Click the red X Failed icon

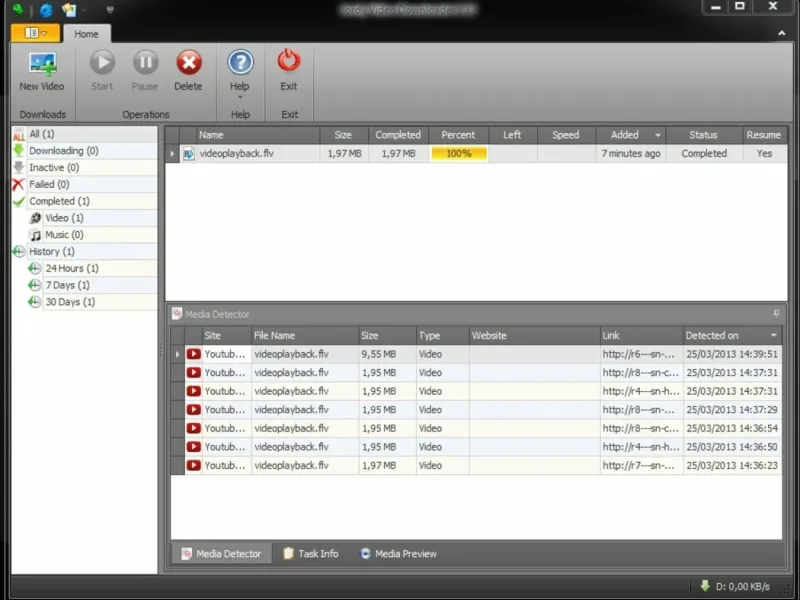[19, 184]
